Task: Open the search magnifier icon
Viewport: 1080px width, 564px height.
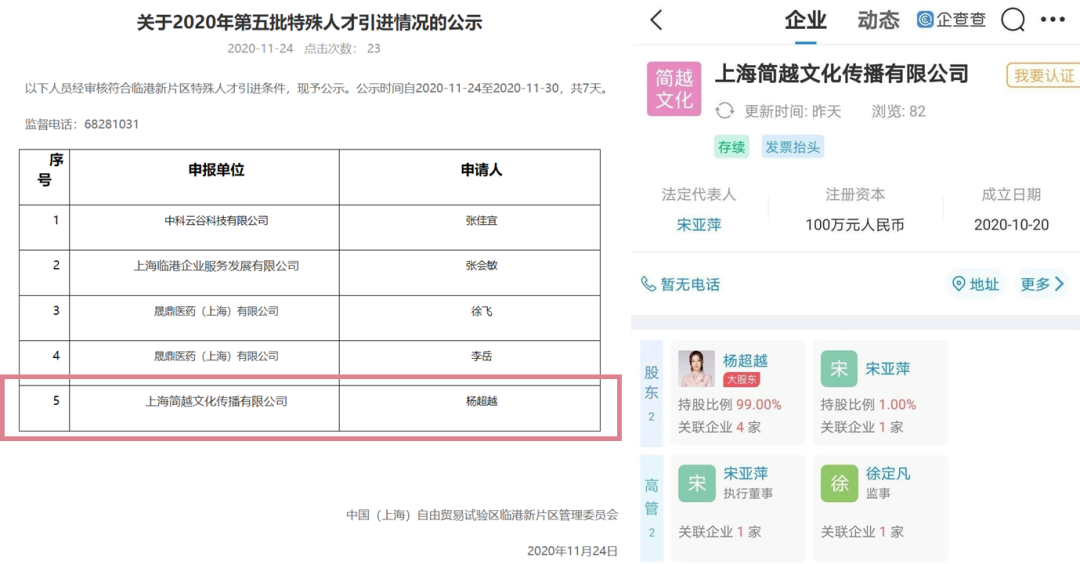Action: 1013,20
